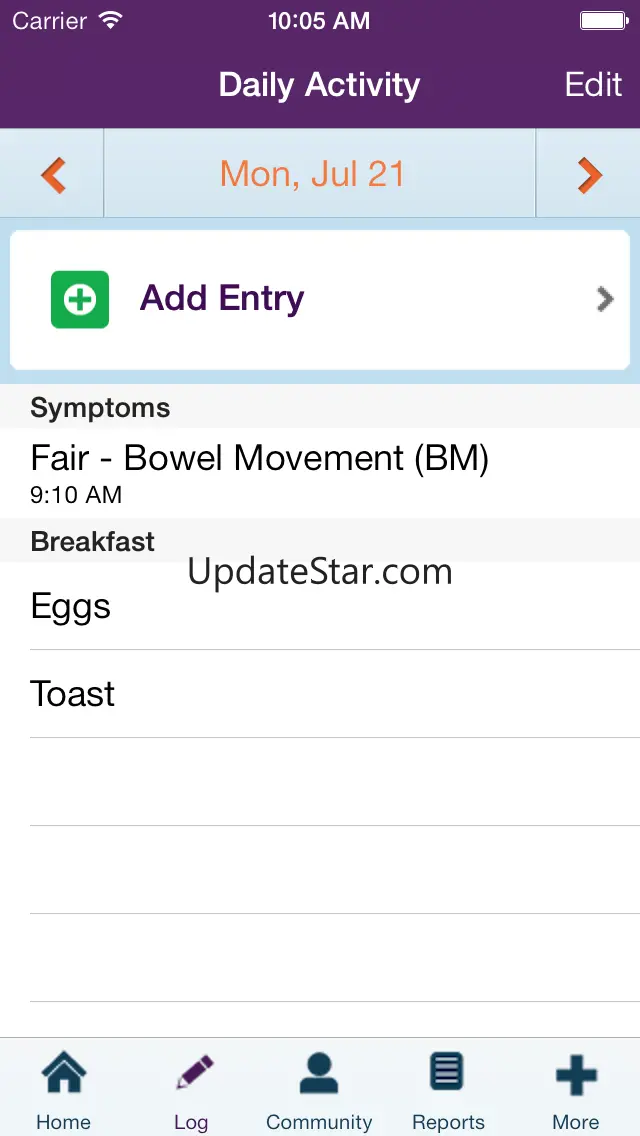The width and height of the screenshot is (640, 1136).
Task: Go to next day with right arrow
Action: coord(590,175)
